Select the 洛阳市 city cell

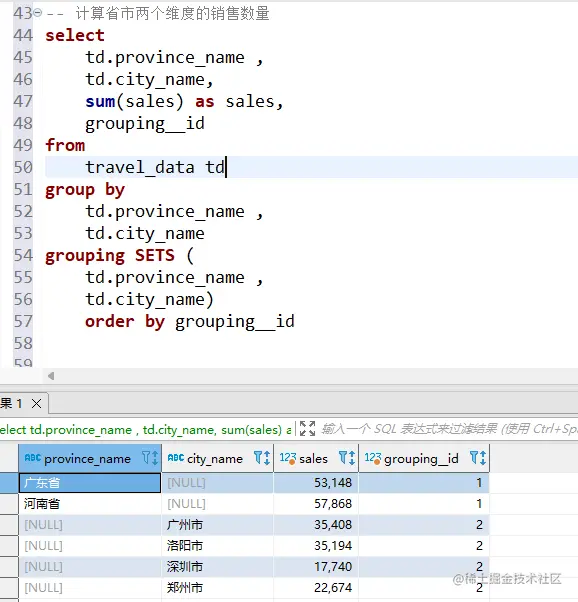point(217,546)
